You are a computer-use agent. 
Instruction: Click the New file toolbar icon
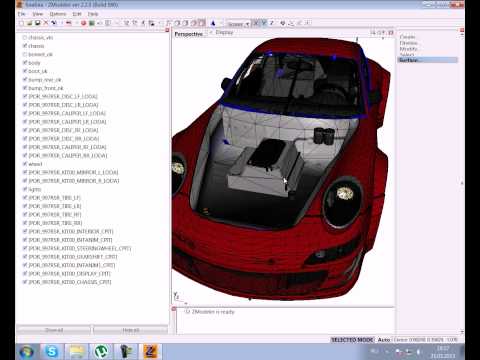point(21,23)
